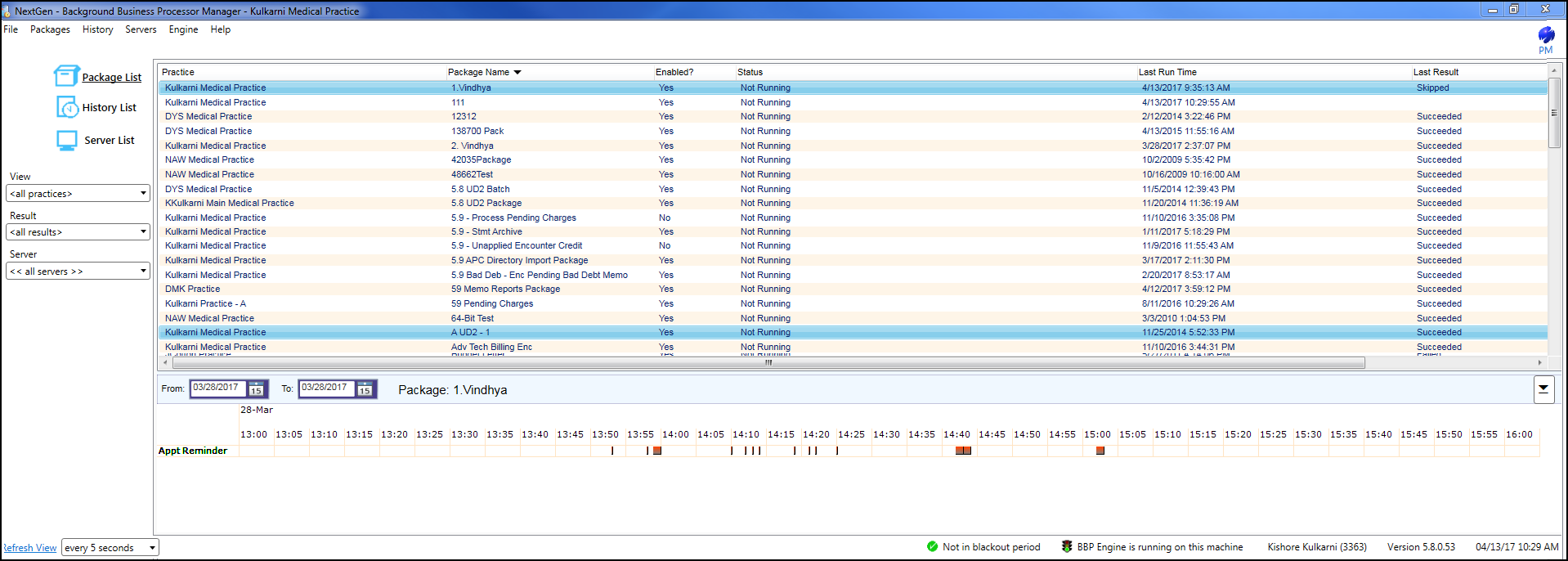Click the Appt Reminder marker near 15:00

point(1100,451)
